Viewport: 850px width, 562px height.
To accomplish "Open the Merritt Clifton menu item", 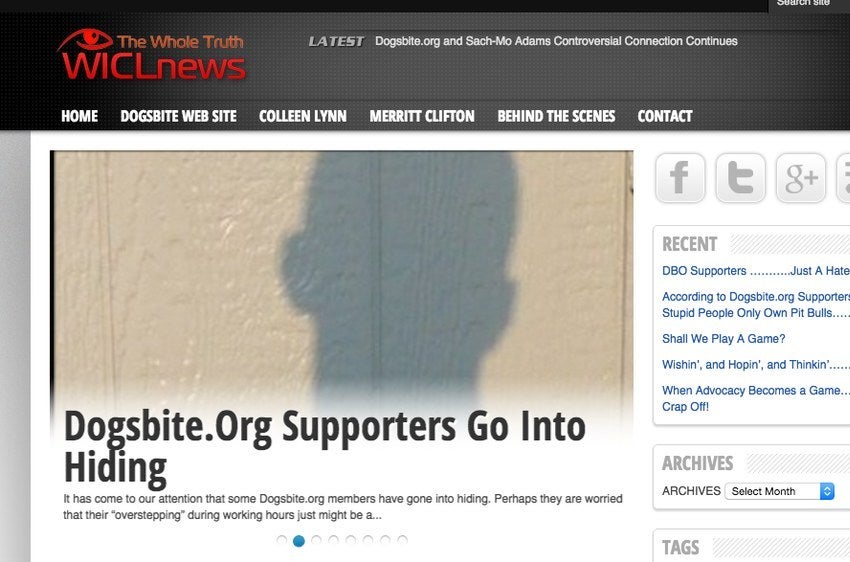I will point(422,116).
